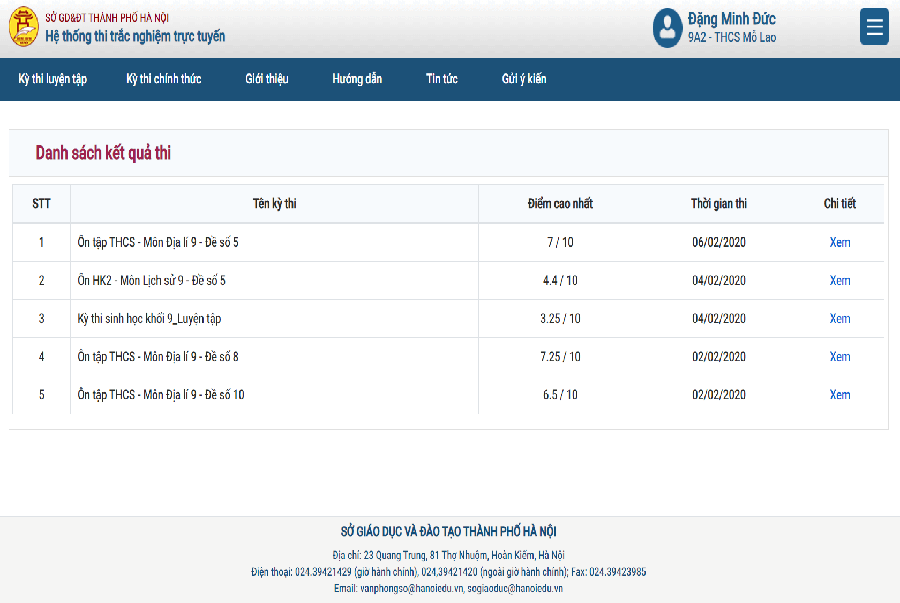Open the hamburger menu button

[874, 27]
